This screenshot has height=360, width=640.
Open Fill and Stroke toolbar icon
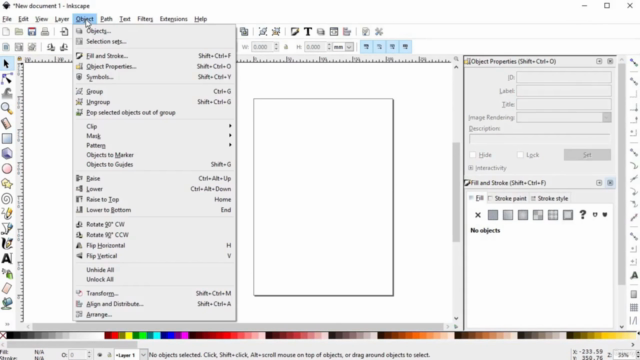[295, 32]
